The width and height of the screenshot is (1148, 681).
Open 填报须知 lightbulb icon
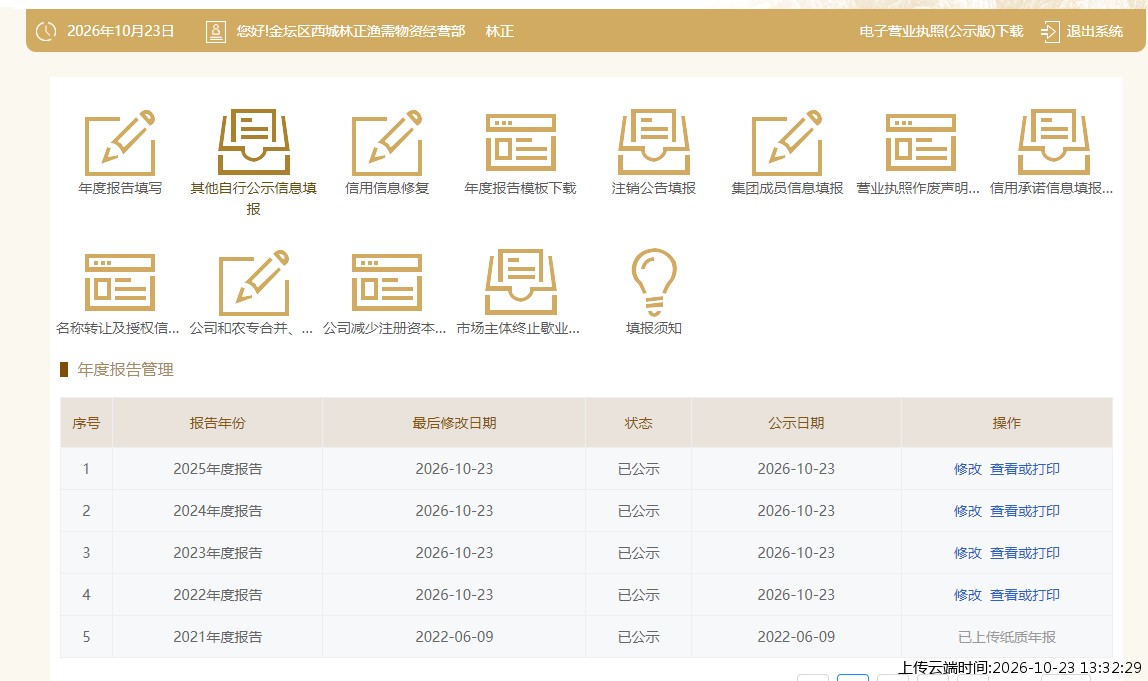(x=654, y=283)
